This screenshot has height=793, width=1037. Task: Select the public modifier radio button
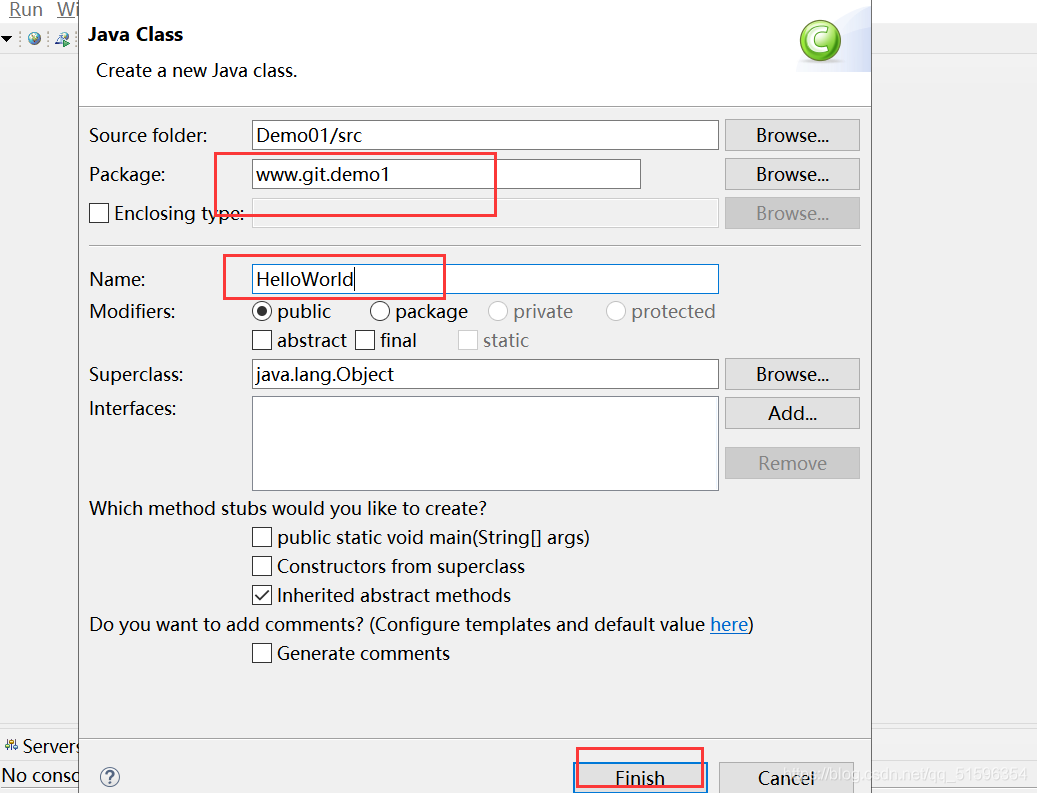(x=262, y=311)
